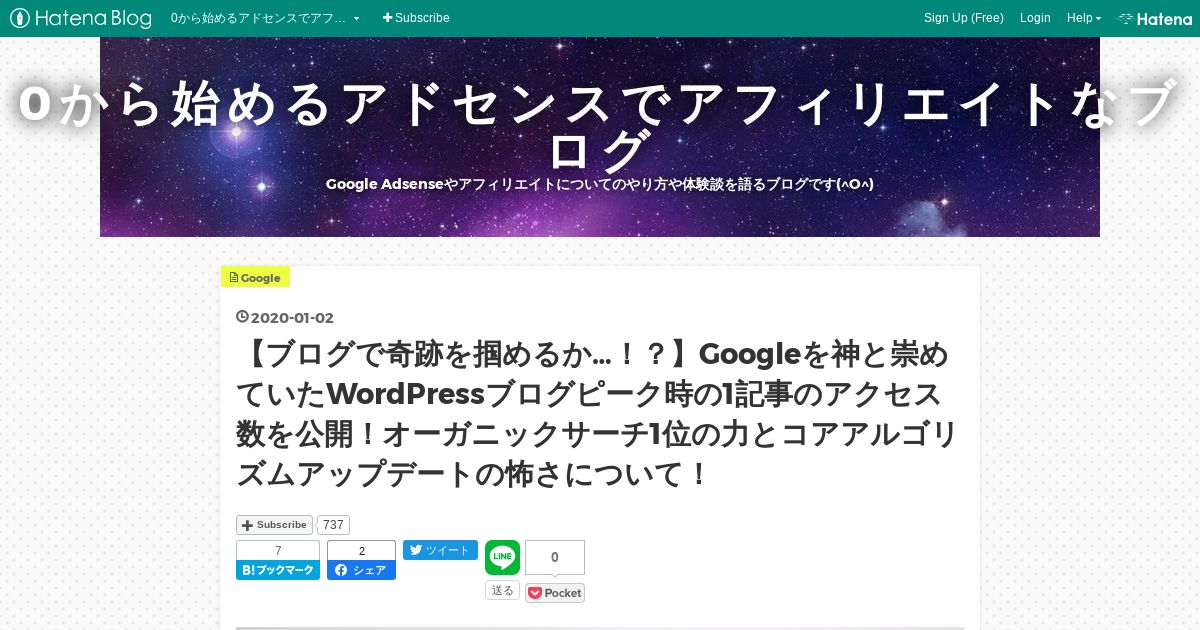1200x630 pixels.
Task: Expand the blog title dropdown in top bar
Action: click(x=266, y=18)
